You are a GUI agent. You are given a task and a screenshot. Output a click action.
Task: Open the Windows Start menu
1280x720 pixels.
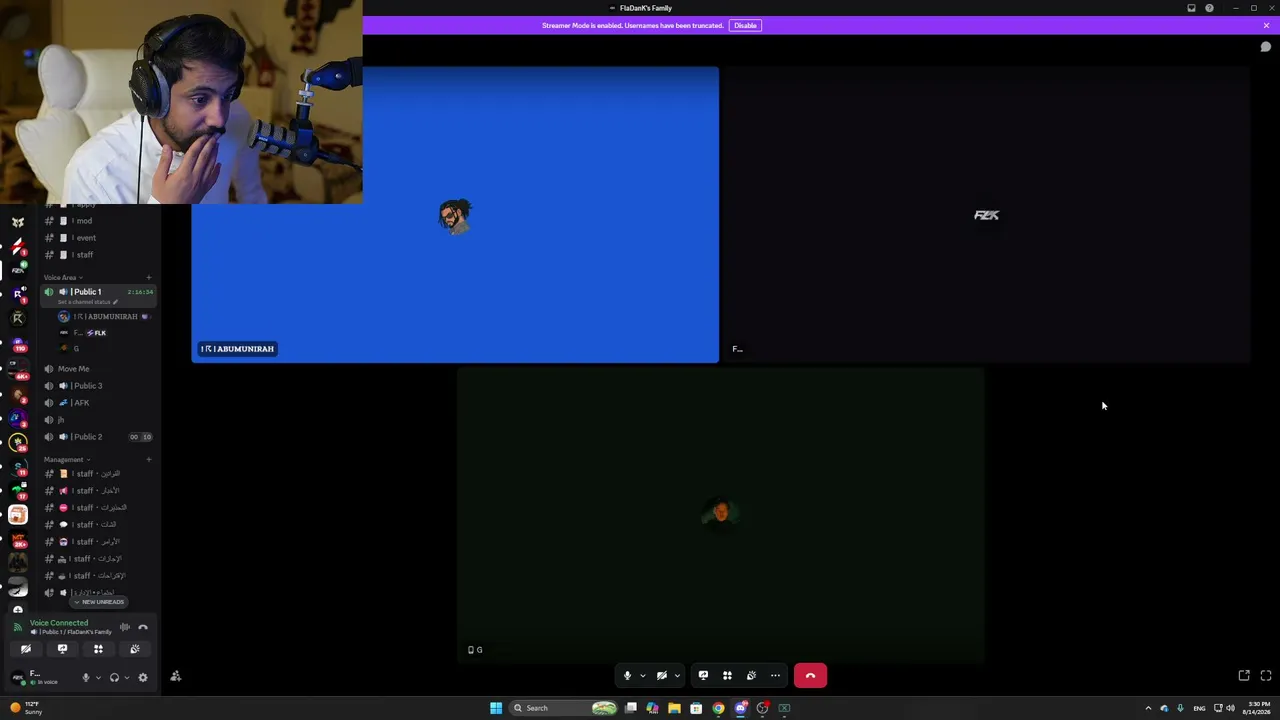[496, 708]
